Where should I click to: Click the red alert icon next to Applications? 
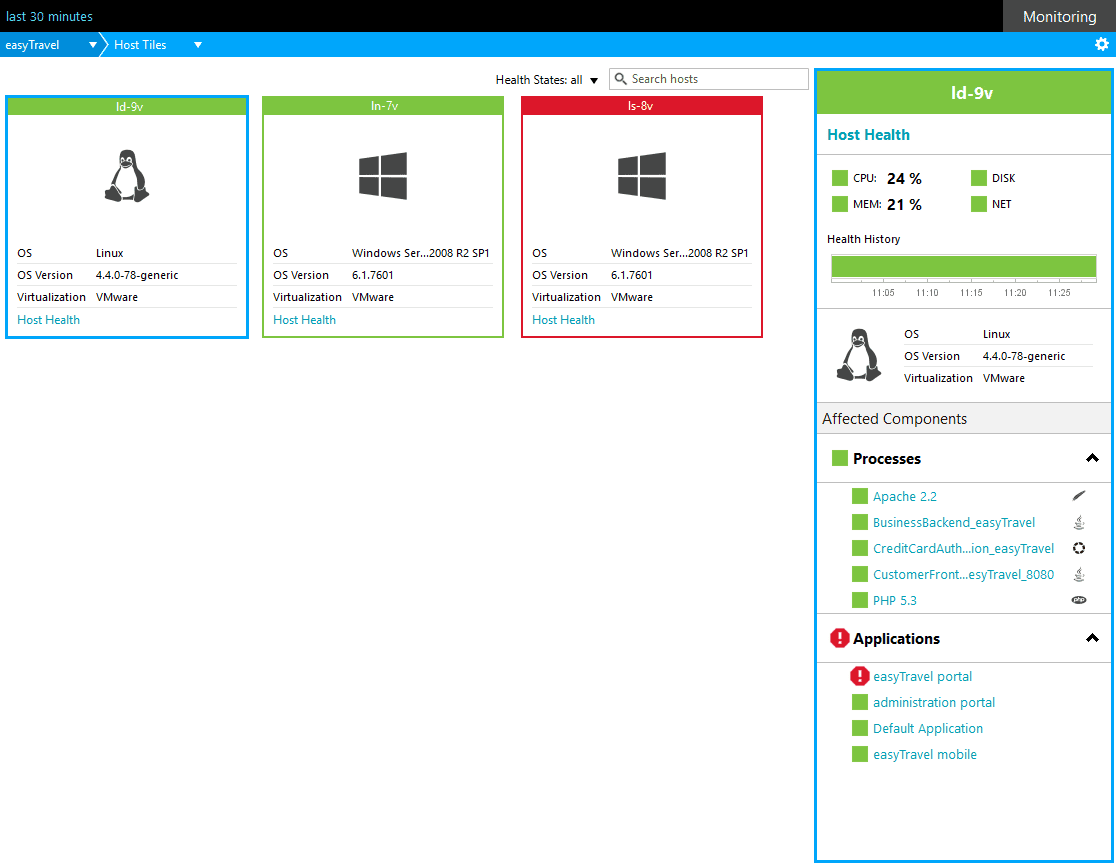840,638
